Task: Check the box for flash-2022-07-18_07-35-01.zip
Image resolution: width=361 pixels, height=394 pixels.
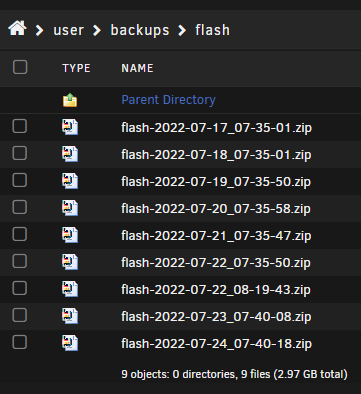Action: click(x=19, y=153)
